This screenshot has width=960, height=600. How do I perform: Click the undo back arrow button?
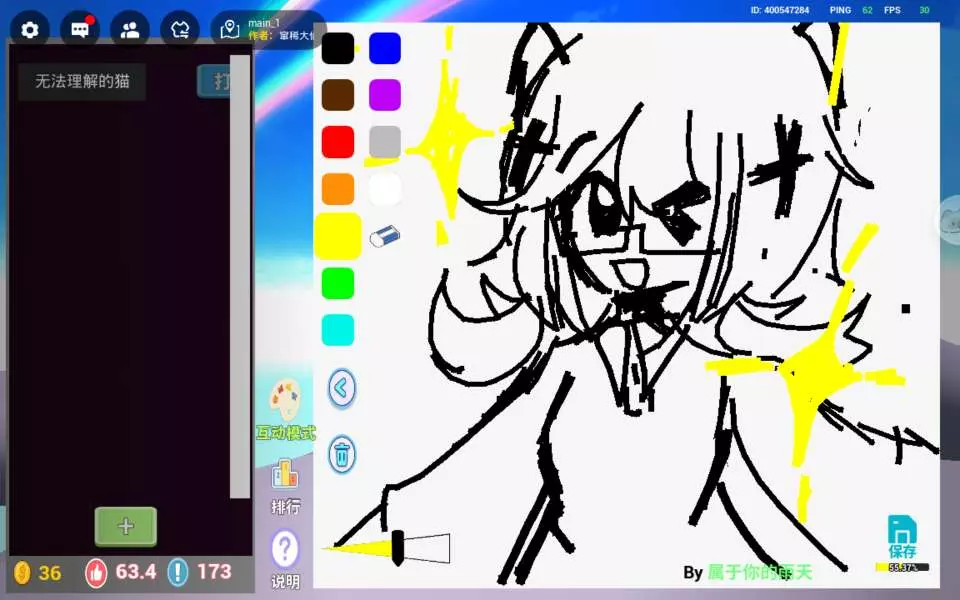pyautogui.click(x=342, y=388)
